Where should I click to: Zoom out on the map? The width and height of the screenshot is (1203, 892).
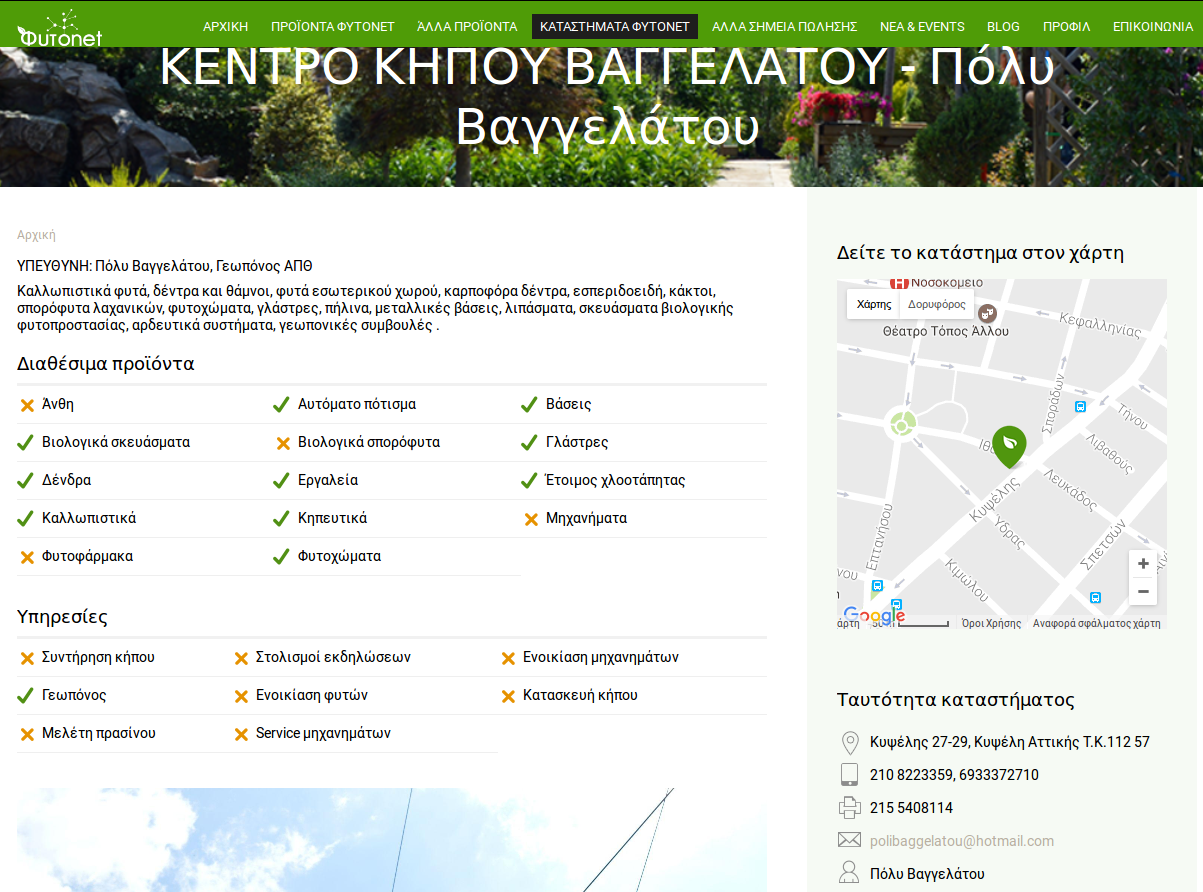coord(1143,592)
